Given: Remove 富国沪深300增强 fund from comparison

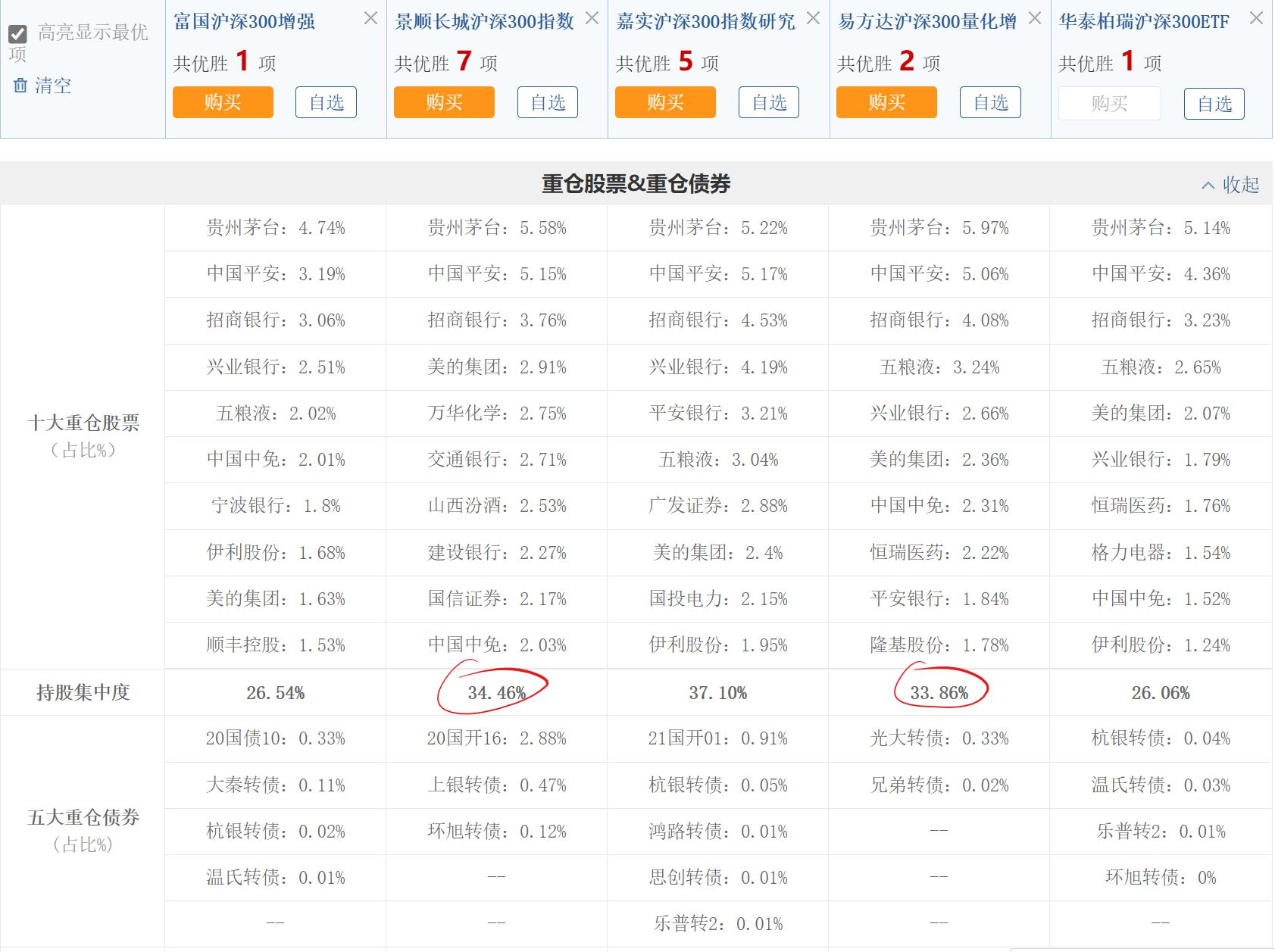Looking at the screenshot, I should point(370,18).
